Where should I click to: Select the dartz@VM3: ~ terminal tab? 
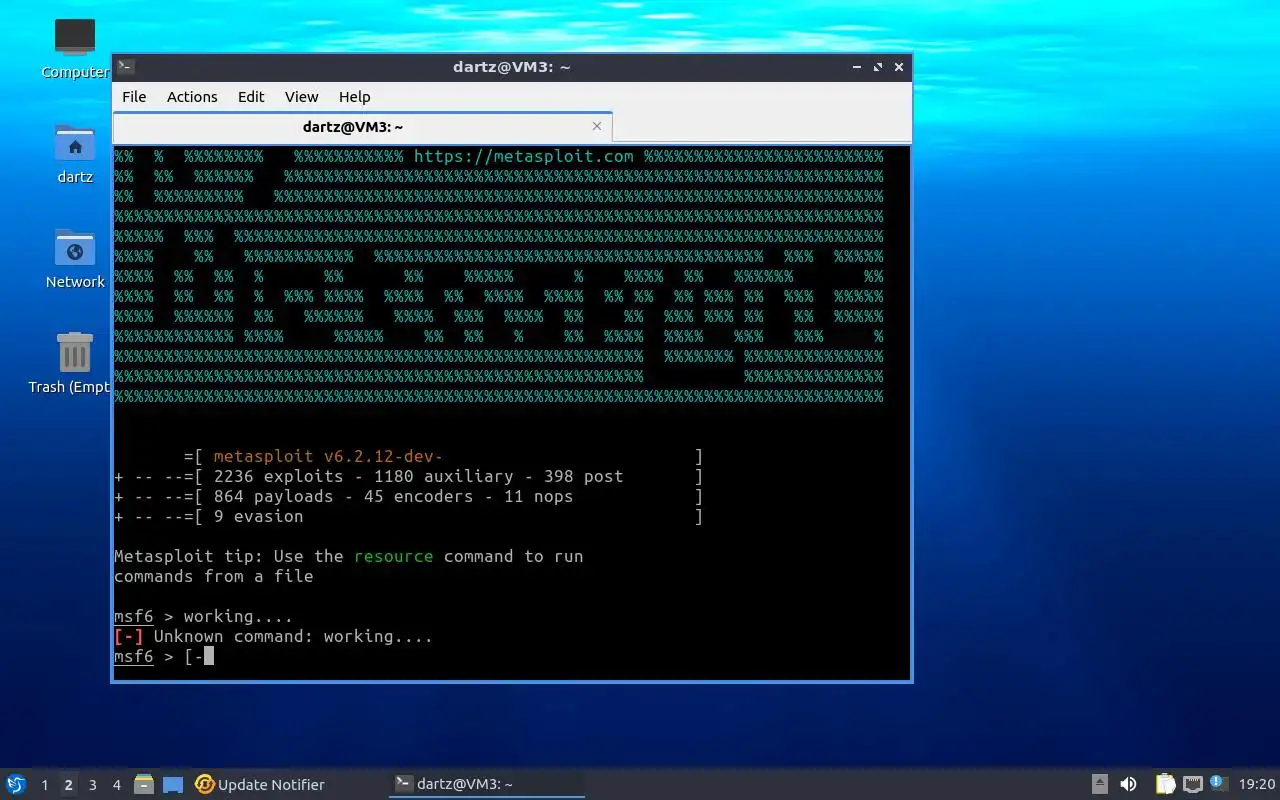pyautogui.click(x=362, y=127)
